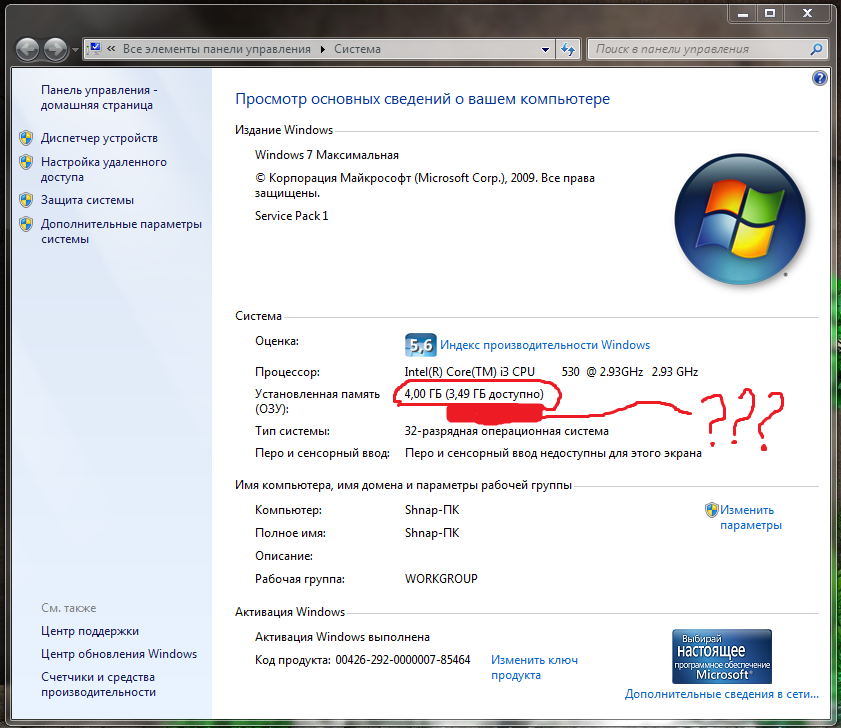Click shield icon beside 'Дополнительные параметры системы'
Viewport: 841px width, 728px height.
(x=26, y=224)
